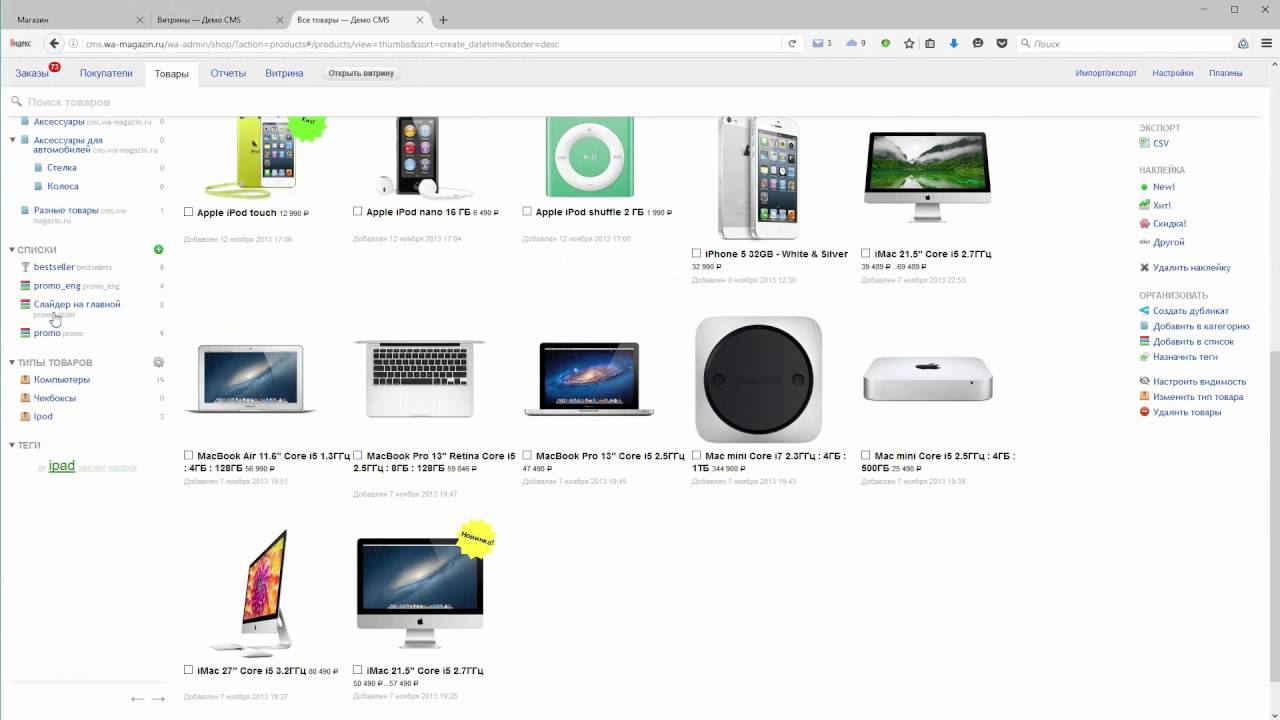Check the Apple iPod shuffle 2 ГБ checkbox

[x=527, y=211]
